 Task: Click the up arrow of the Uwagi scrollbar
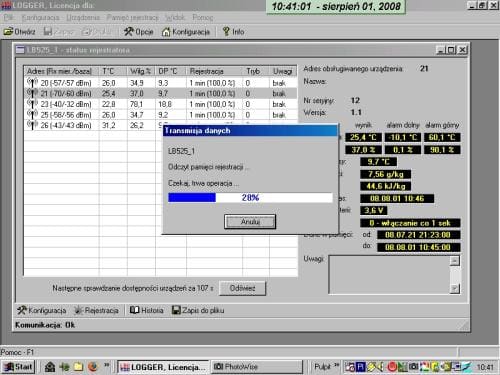(x=455, y=261)
